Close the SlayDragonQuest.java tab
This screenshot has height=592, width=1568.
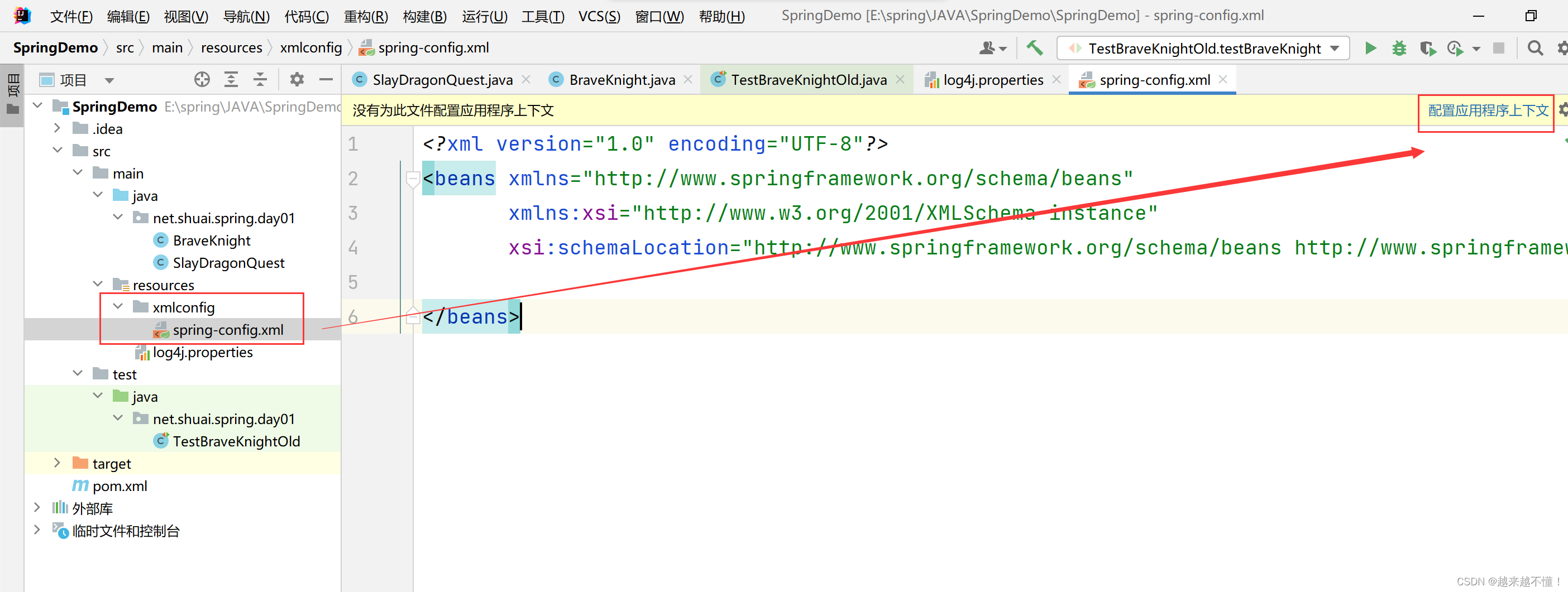pyautogui.click(x=526, y=80)
